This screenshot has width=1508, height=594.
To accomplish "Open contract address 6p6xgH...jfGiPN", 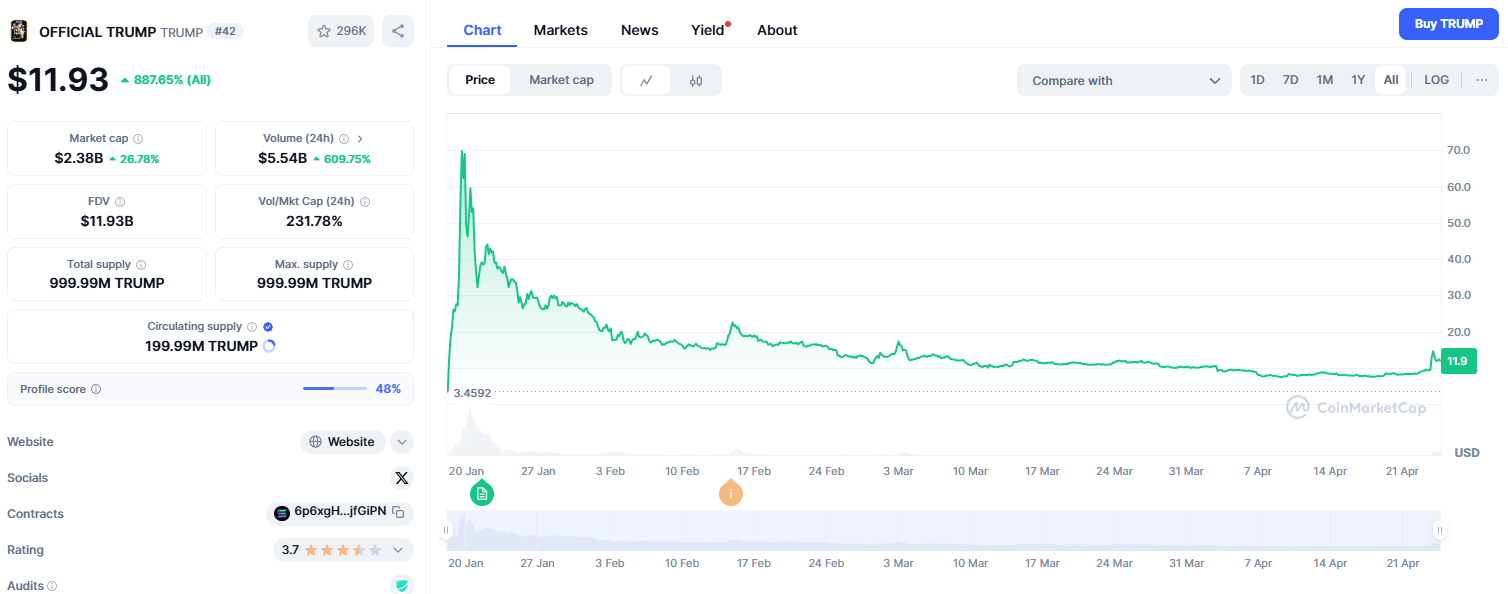I will pyautogui.click(x=340, y=512).
